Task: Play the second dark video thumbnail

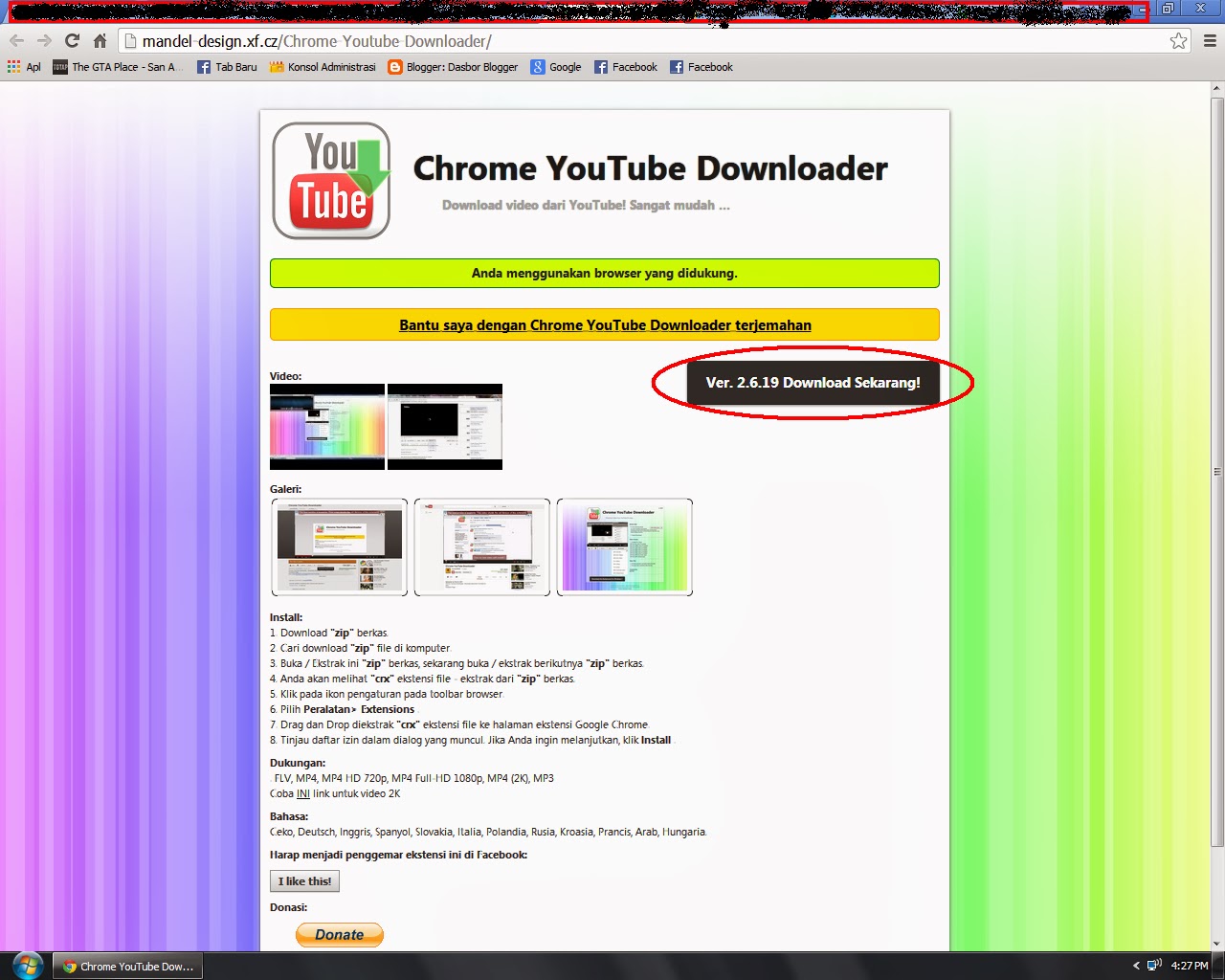Action: [x=445, y=427]
